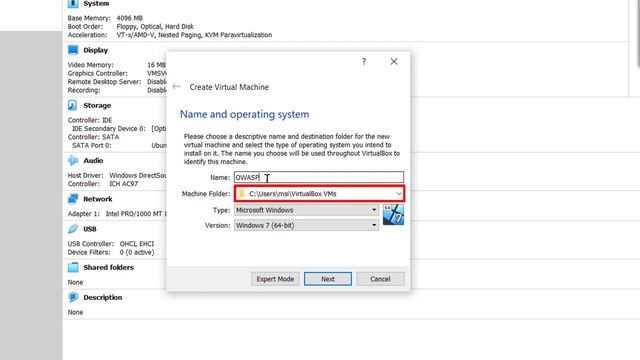Open the Machine Folder dropdown
The width and height of the screenshot is (640, 360).
point(398,193)
